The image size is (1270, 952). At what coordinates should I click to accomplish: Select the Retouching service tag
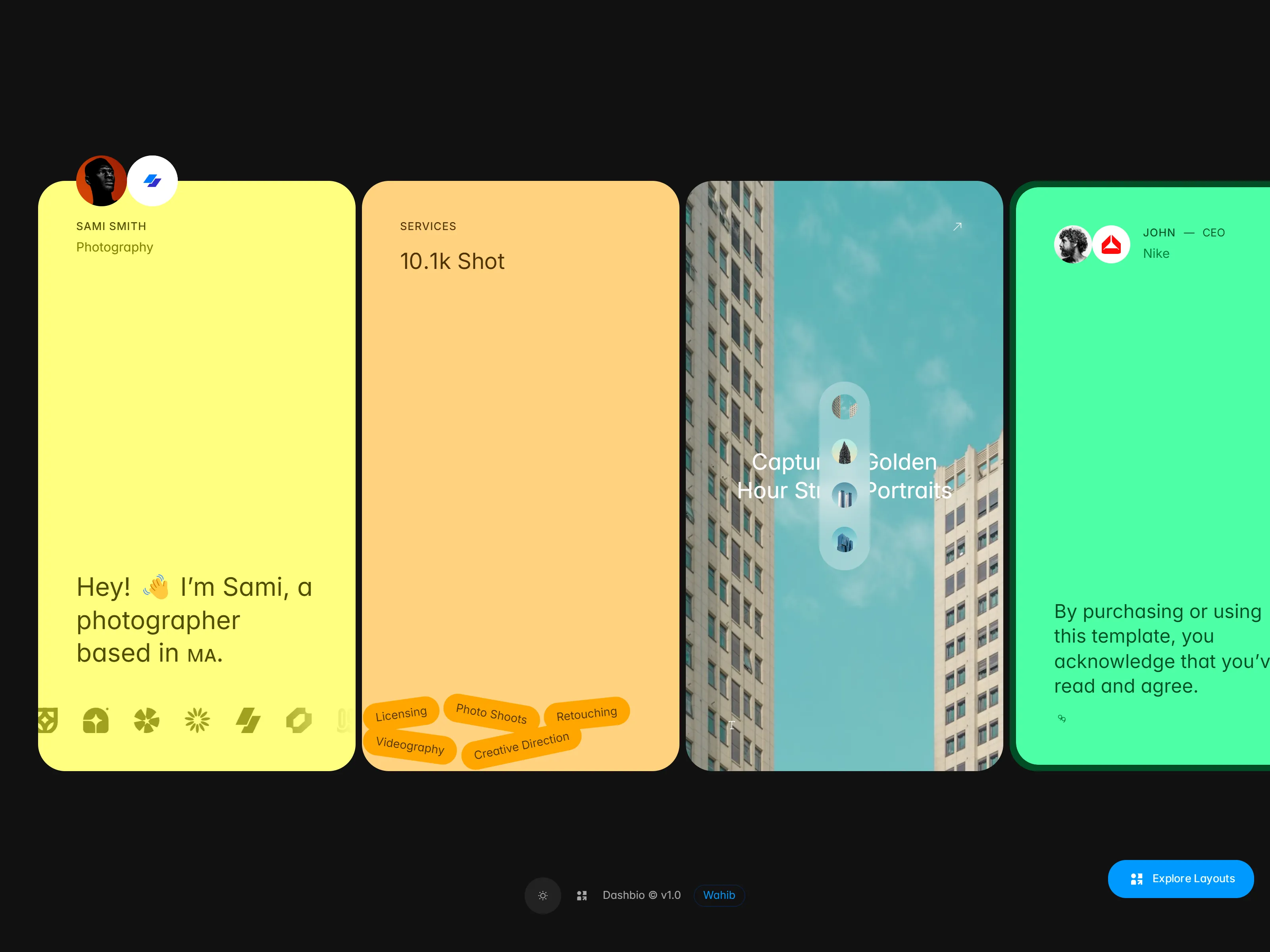tap(587, 713)
